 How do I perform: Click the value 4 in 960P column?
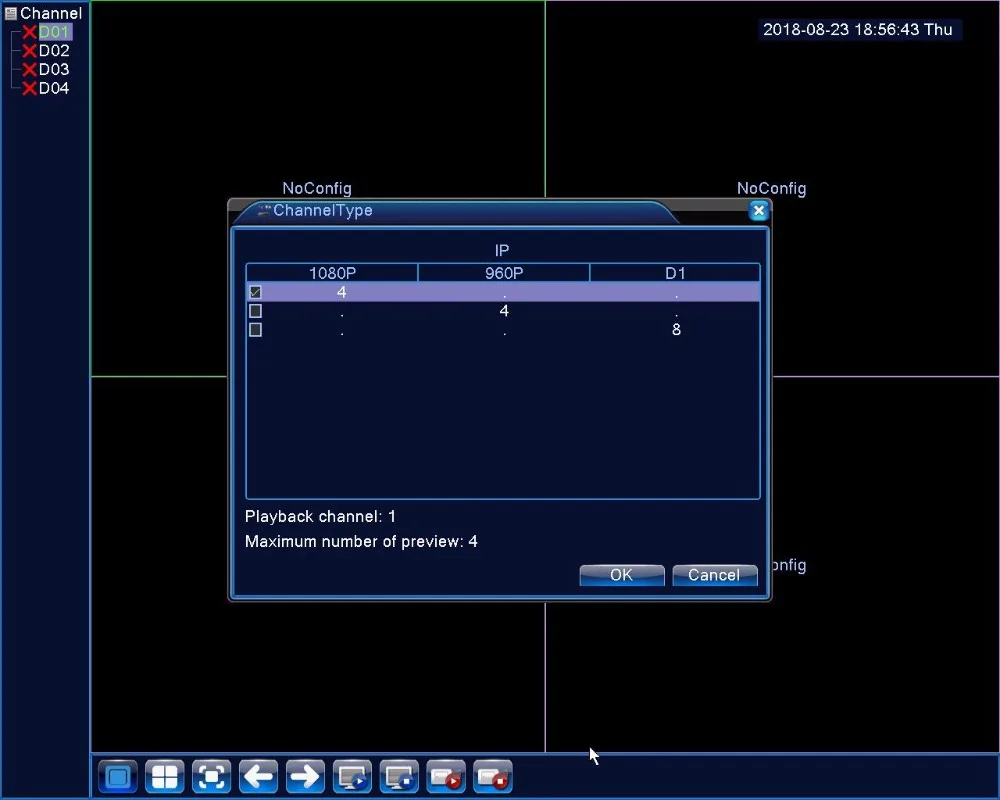click(504, 311)
